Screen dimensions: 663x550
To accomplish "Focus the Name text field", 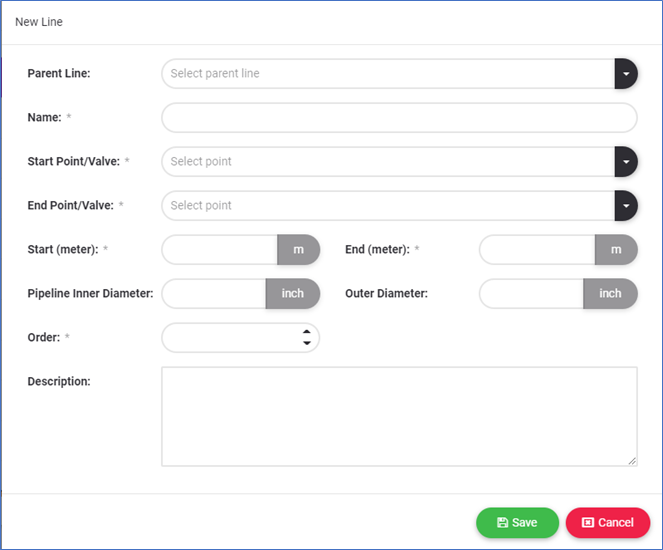I will click(399, 118).
